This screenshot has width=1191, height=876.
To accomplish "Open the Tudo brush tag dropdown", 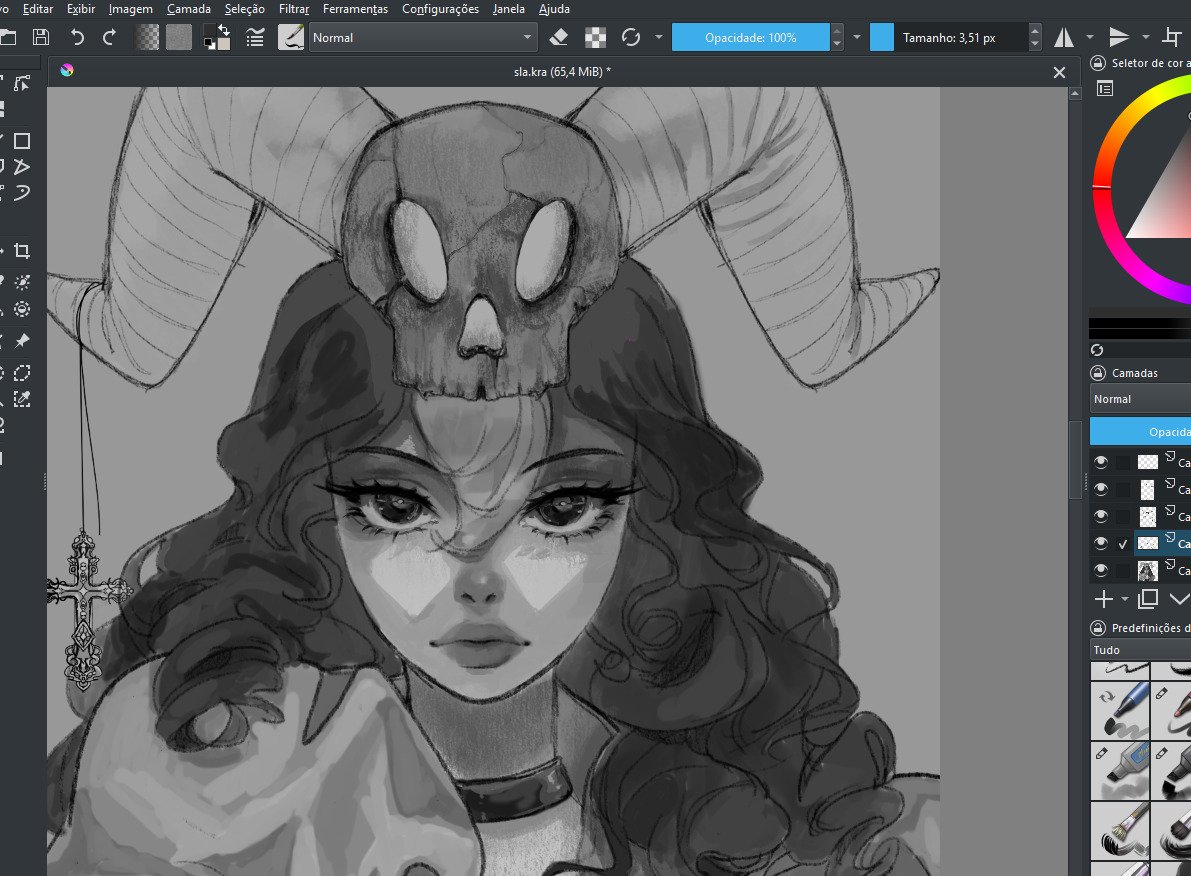I will pos(1140,650).
